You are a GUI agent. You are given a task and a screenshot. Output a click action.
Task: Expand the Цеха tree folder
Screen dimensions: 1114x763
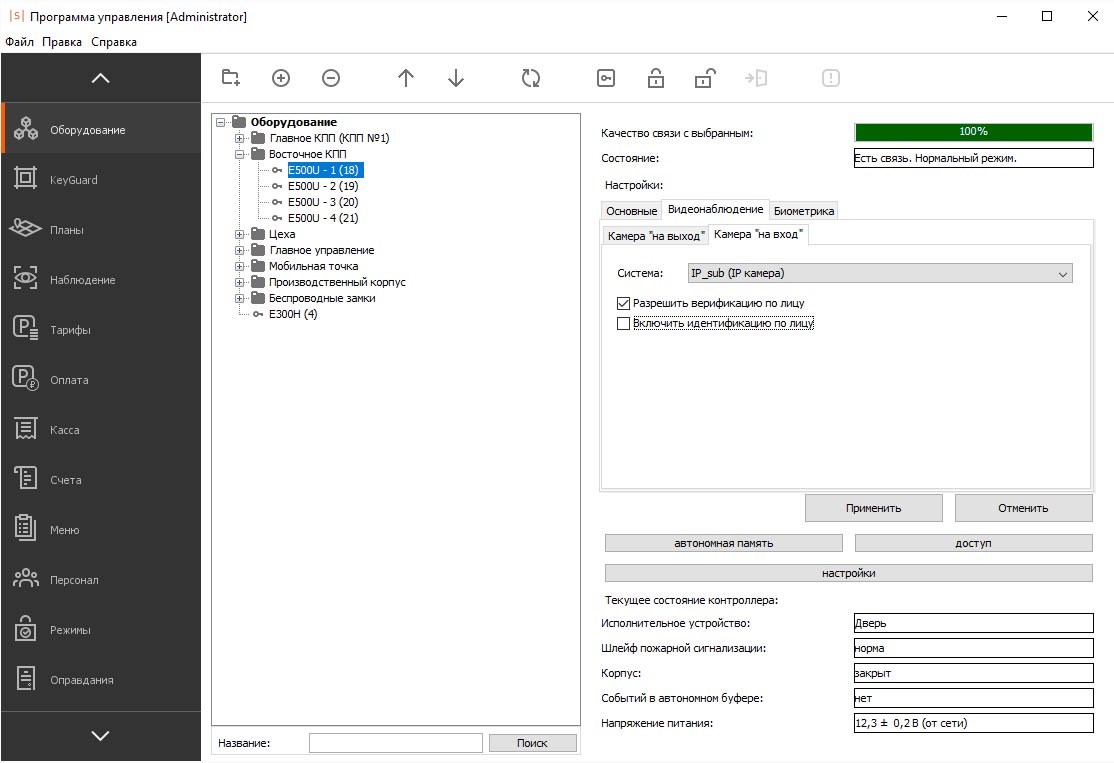coord(240,234)
